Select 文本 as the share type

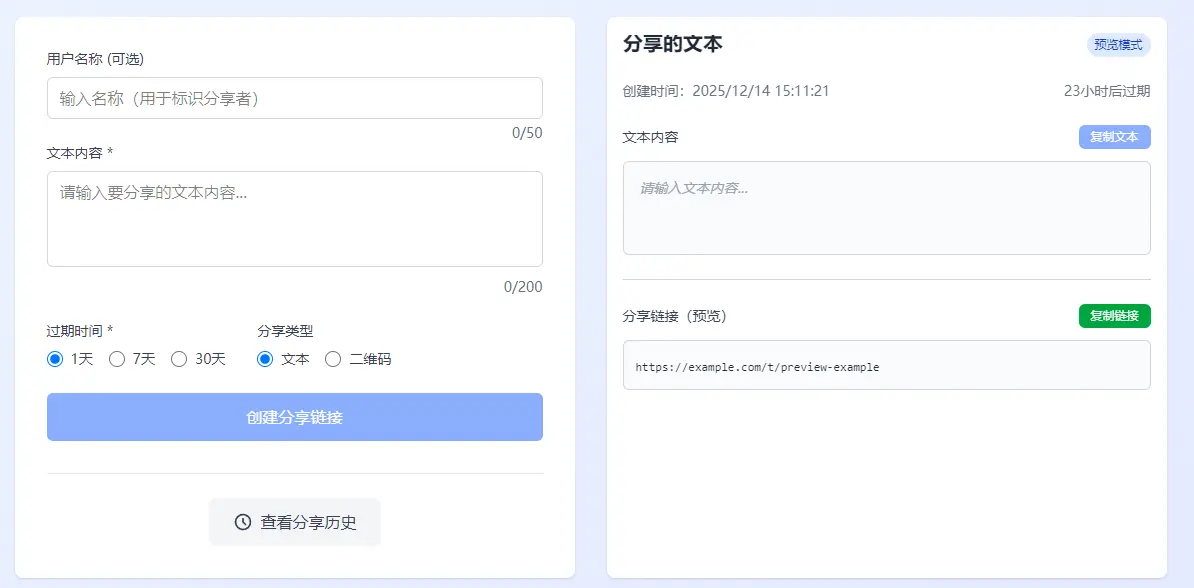(264, 358)
